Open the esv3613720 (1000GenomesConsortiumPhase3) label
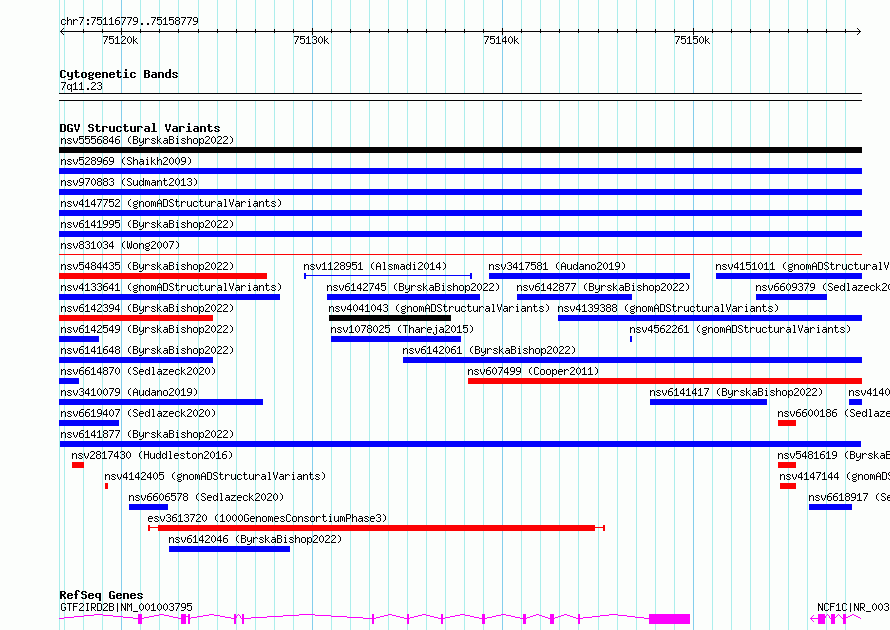 tap(267, 518)
